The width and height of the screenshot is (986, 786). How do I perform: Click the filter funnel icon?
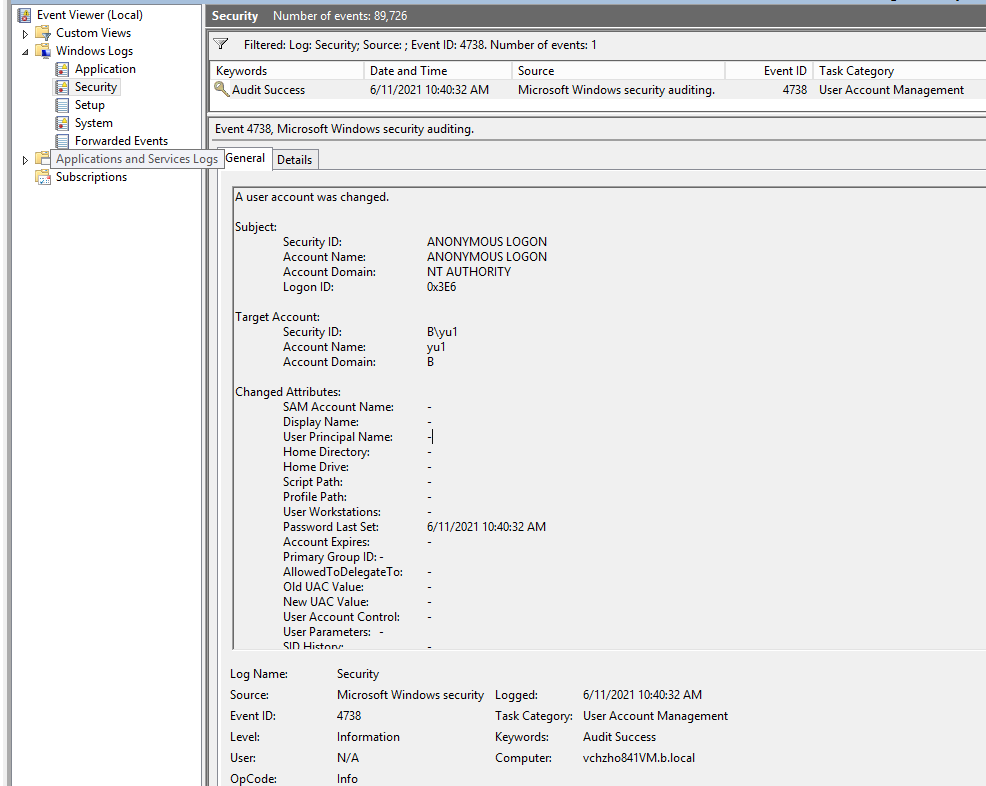(221, 44)
